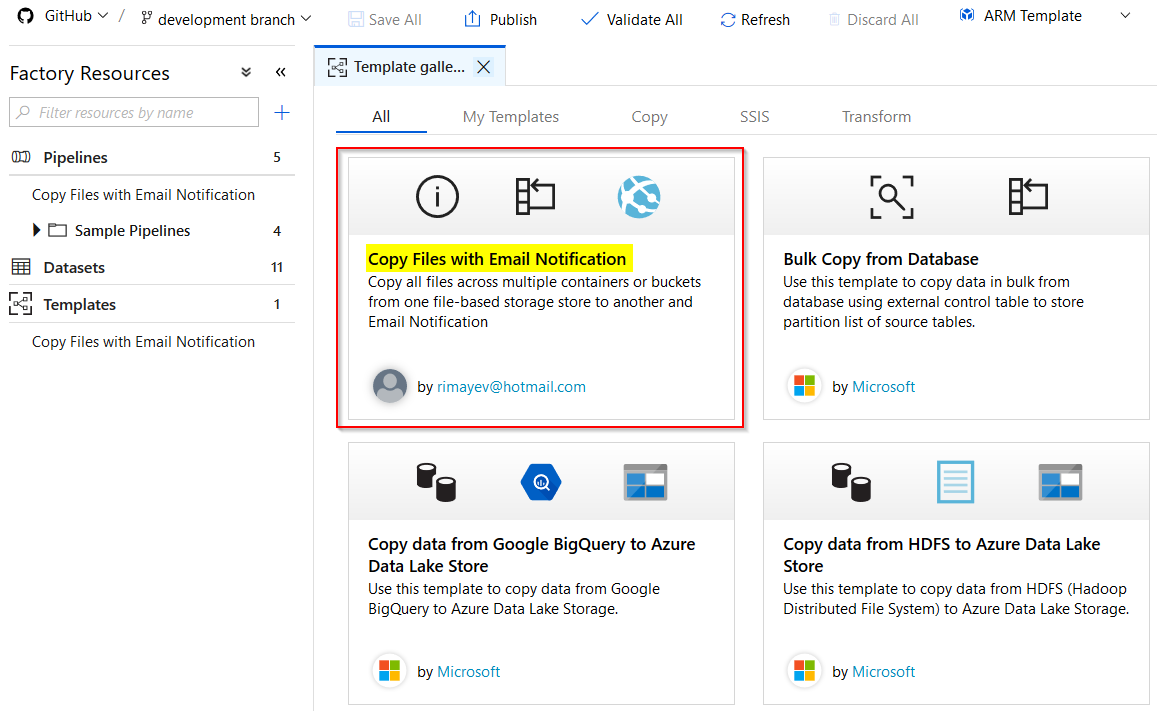Click the Templates section icon
This screenshot has width=1157, height=711.
[21, 304]
